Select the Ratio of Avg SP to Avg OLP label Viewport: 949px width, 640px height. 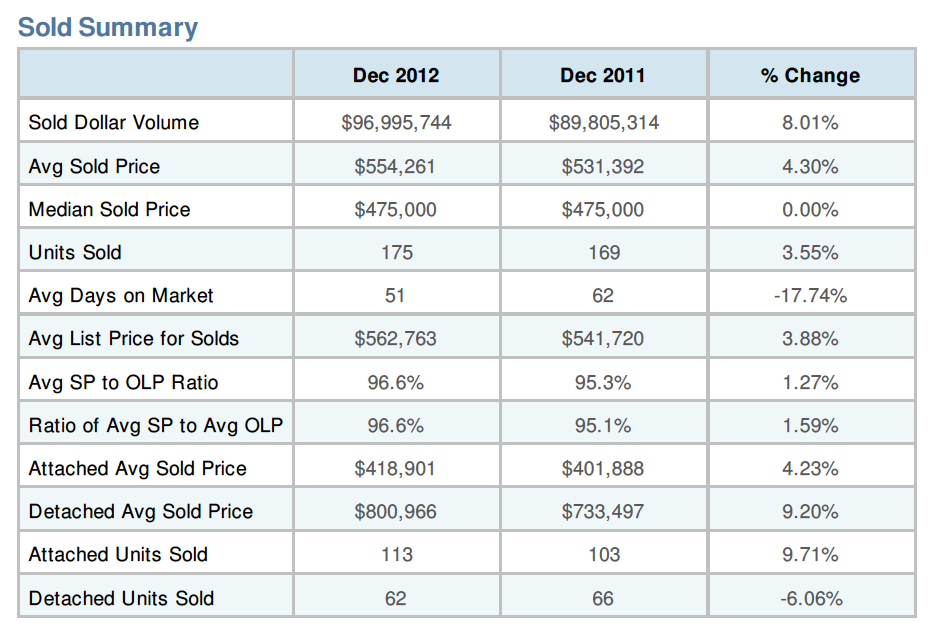[x=156, y=425]
